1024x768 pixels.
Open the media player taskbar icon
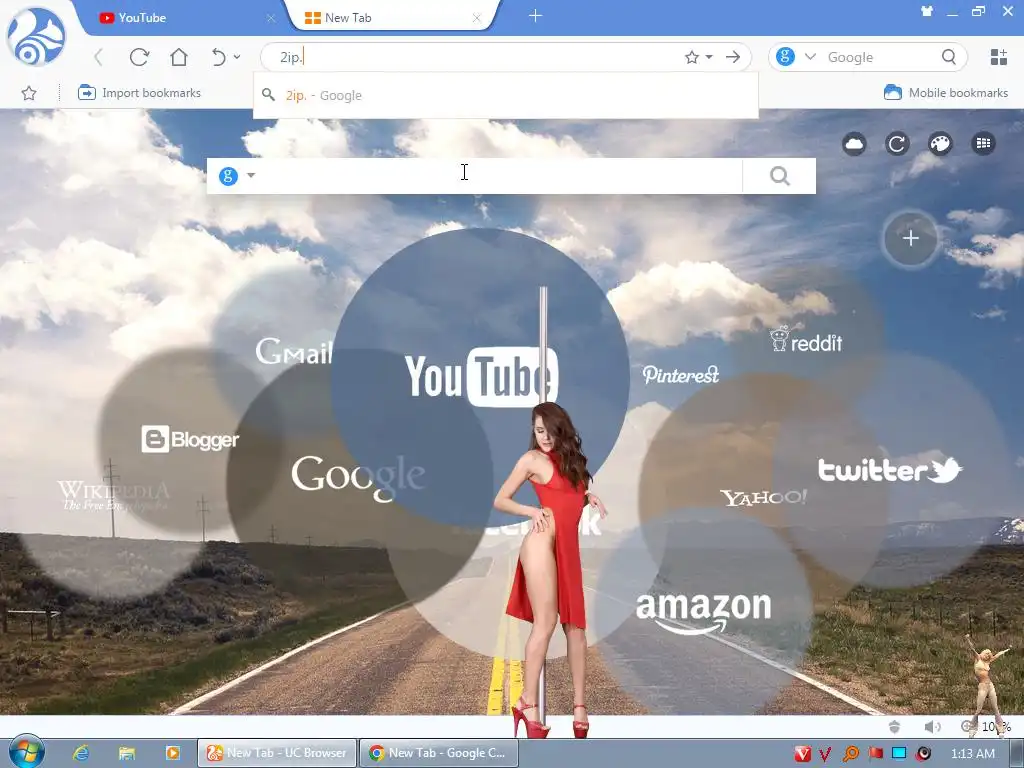coord(172,753)
